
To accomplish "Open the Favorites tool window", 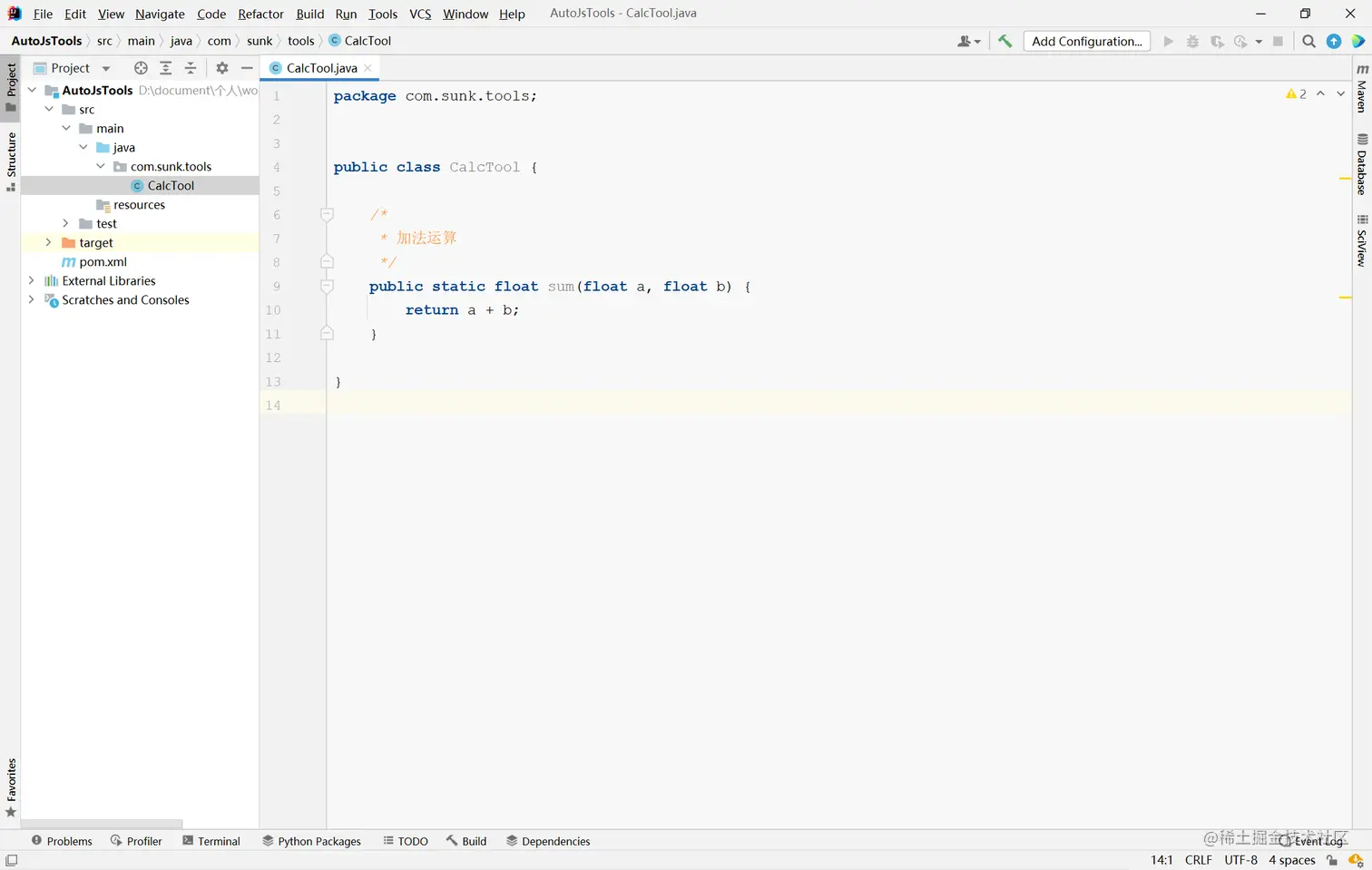I will (x=11, y=787).
